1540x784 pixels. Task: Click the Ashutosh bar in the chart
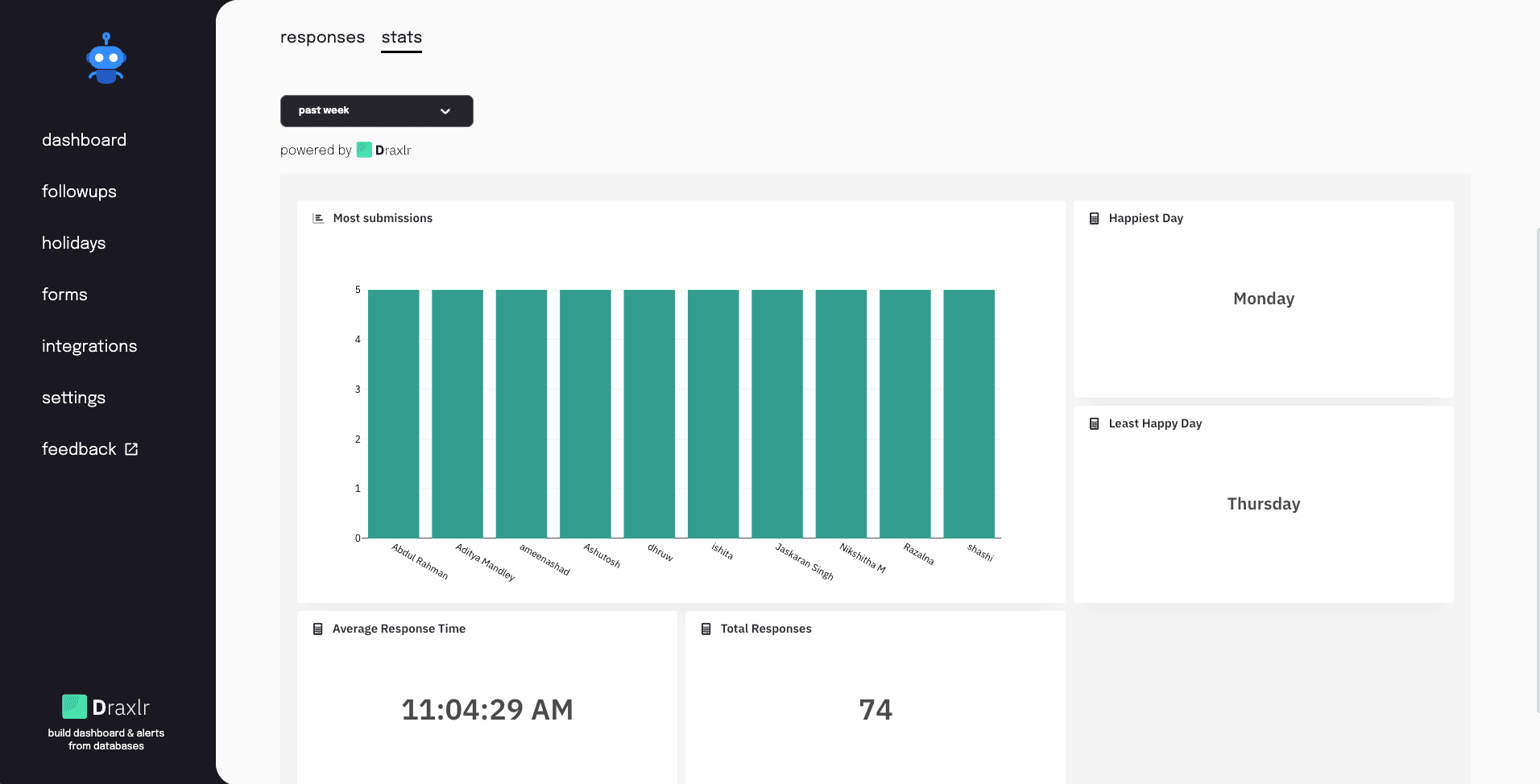586,414
